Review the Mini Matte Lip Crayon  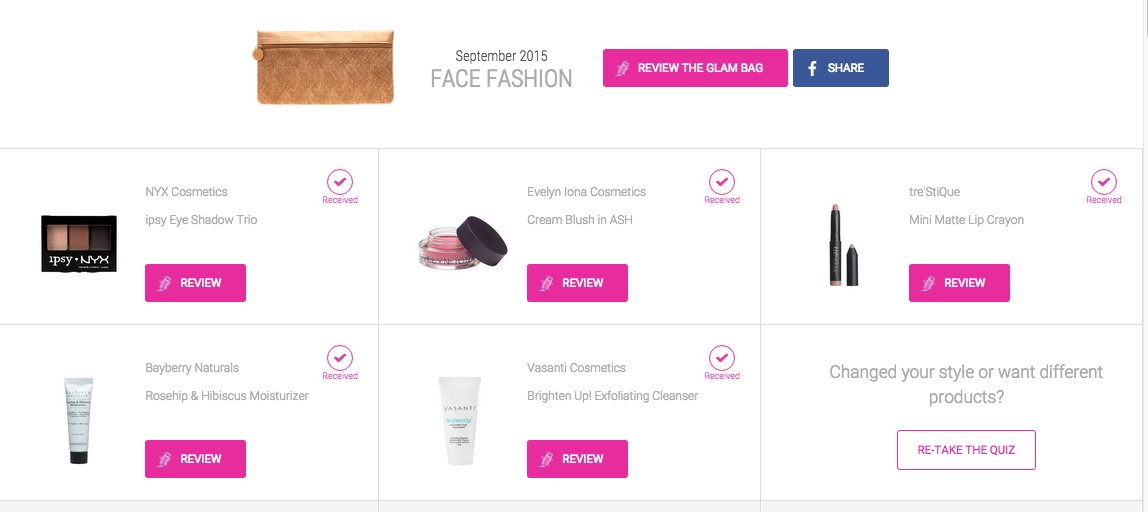coord(959,283)
